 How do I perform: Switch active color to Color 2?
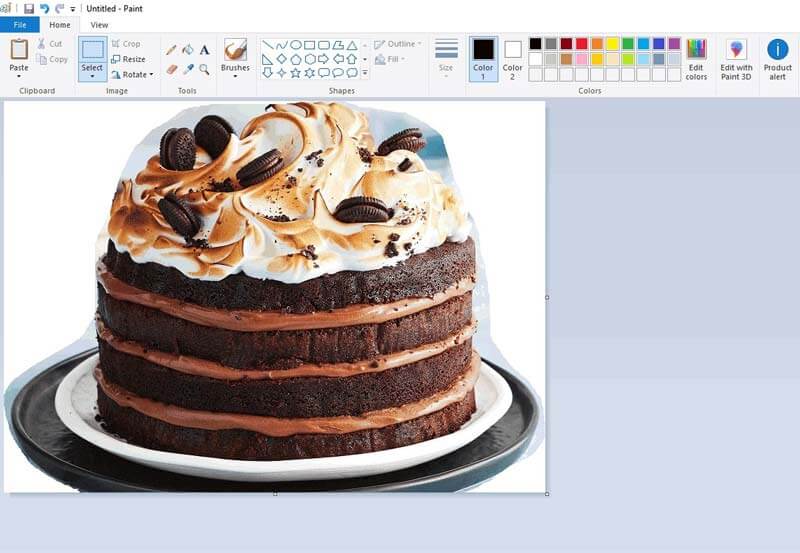point(512,58)
